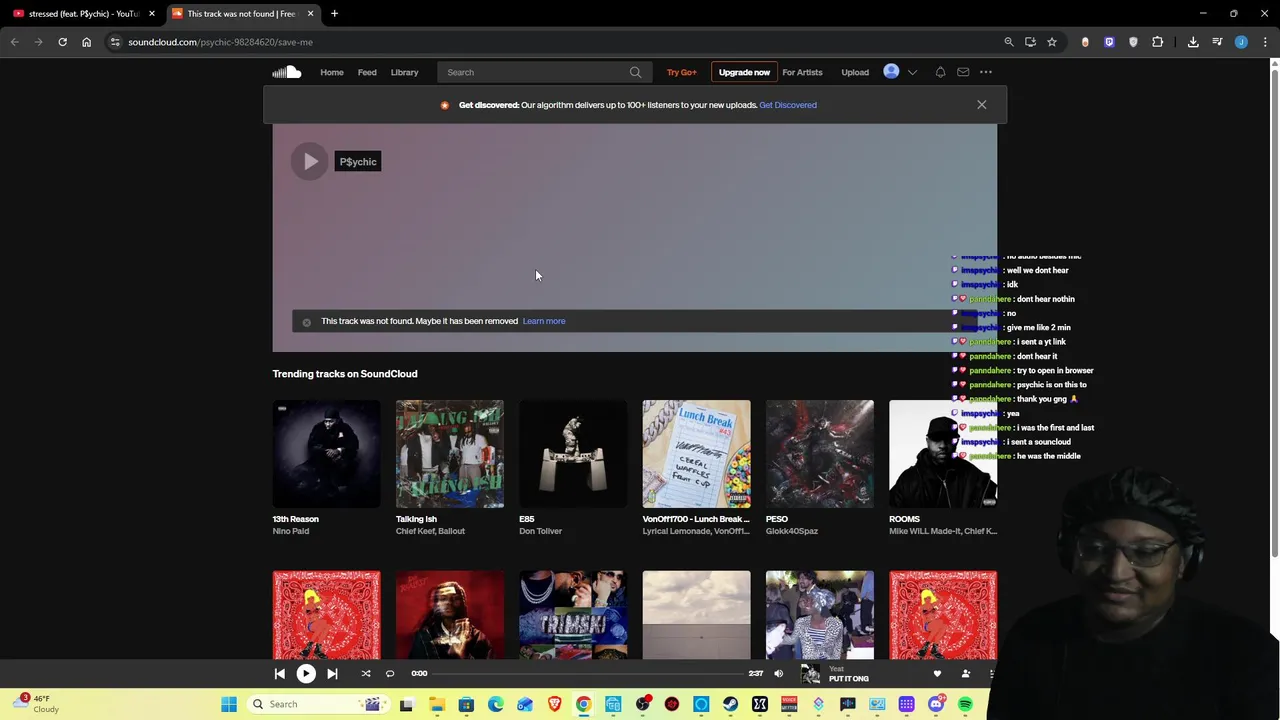Image resolution: width=1280 pixels, height=720 pixels.
Task: Close the YouTube tab
Action: pos(152,14)
